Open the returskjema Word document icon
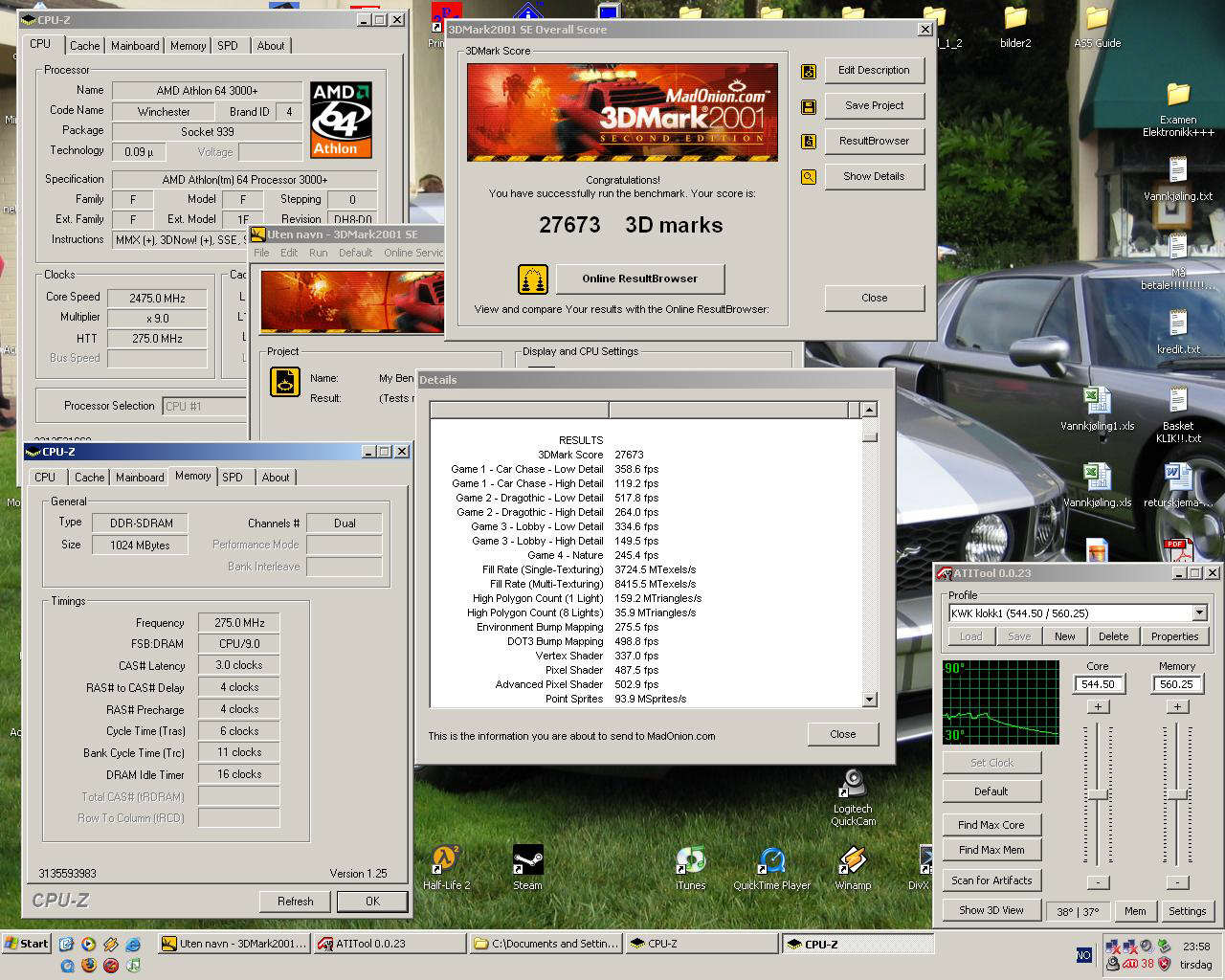Image resolution: width=1225 pixels, height=980 pixels. [1178, 478]
